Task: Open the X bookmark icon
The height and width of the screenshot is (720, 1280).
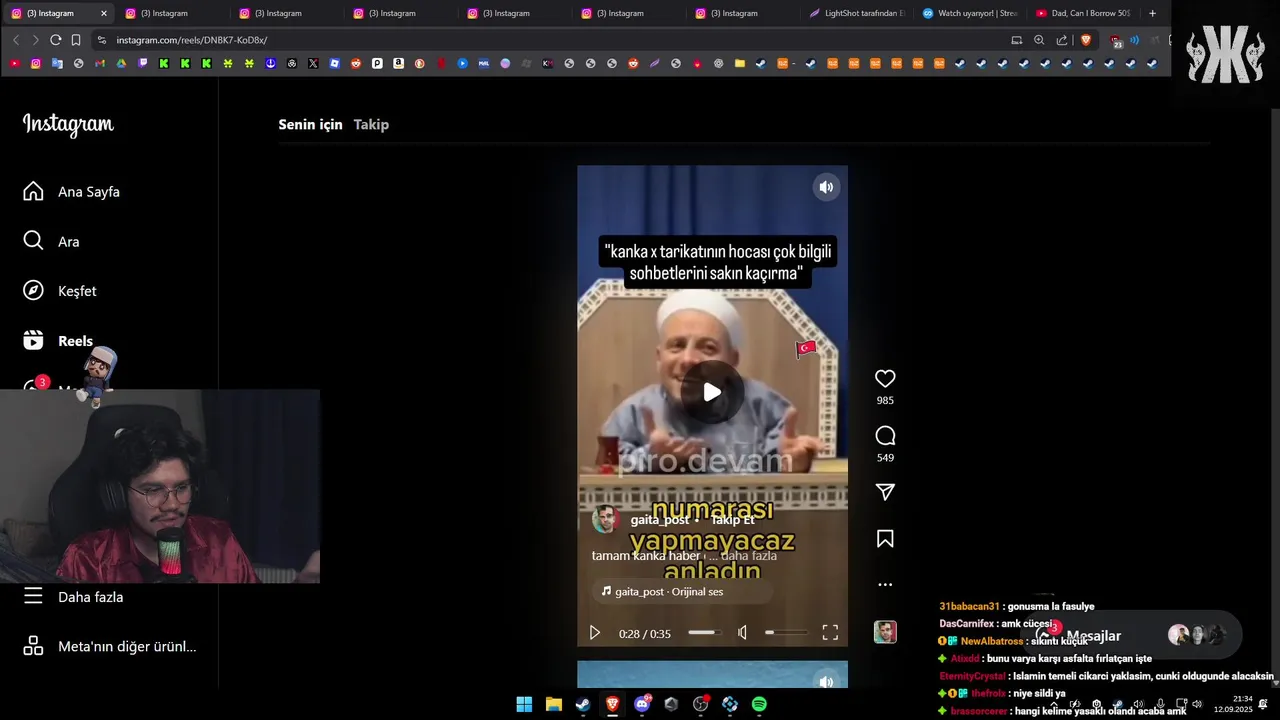Action: (313, 63)
